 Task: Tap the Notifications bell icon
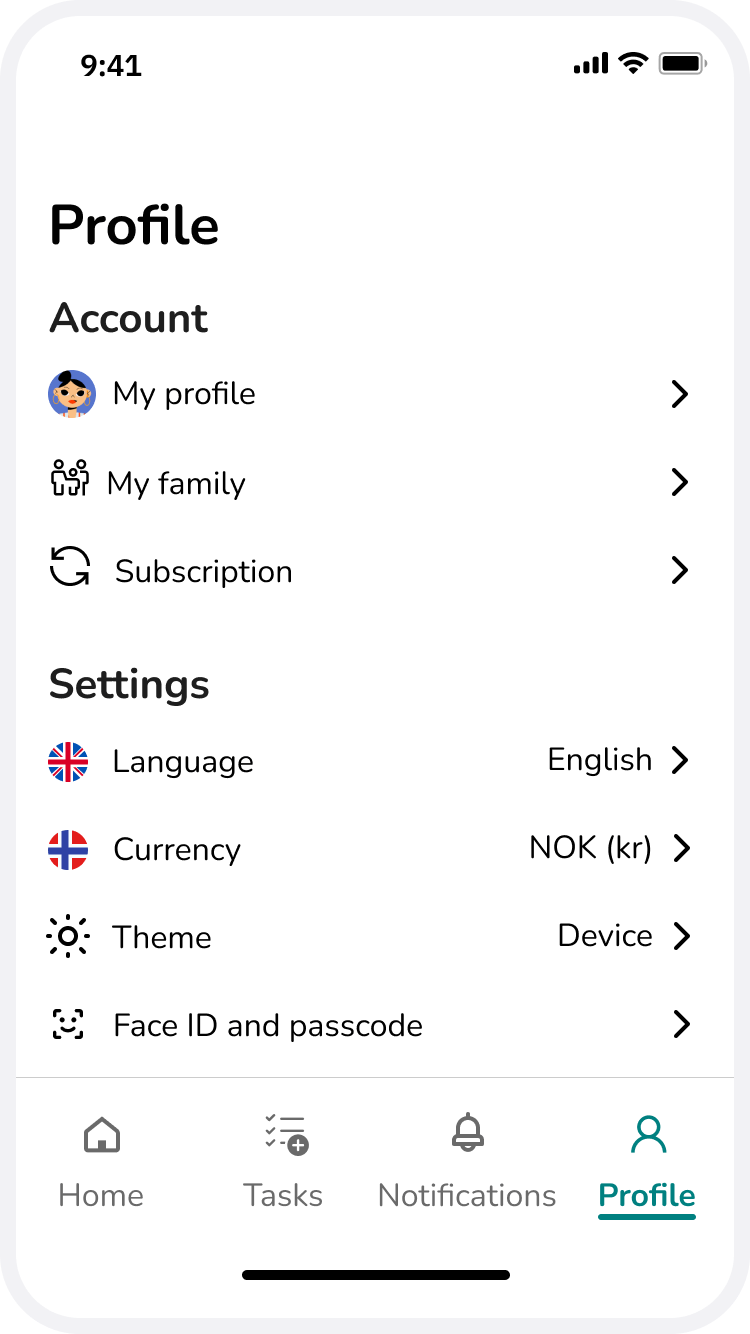[x=467, y=1134]
